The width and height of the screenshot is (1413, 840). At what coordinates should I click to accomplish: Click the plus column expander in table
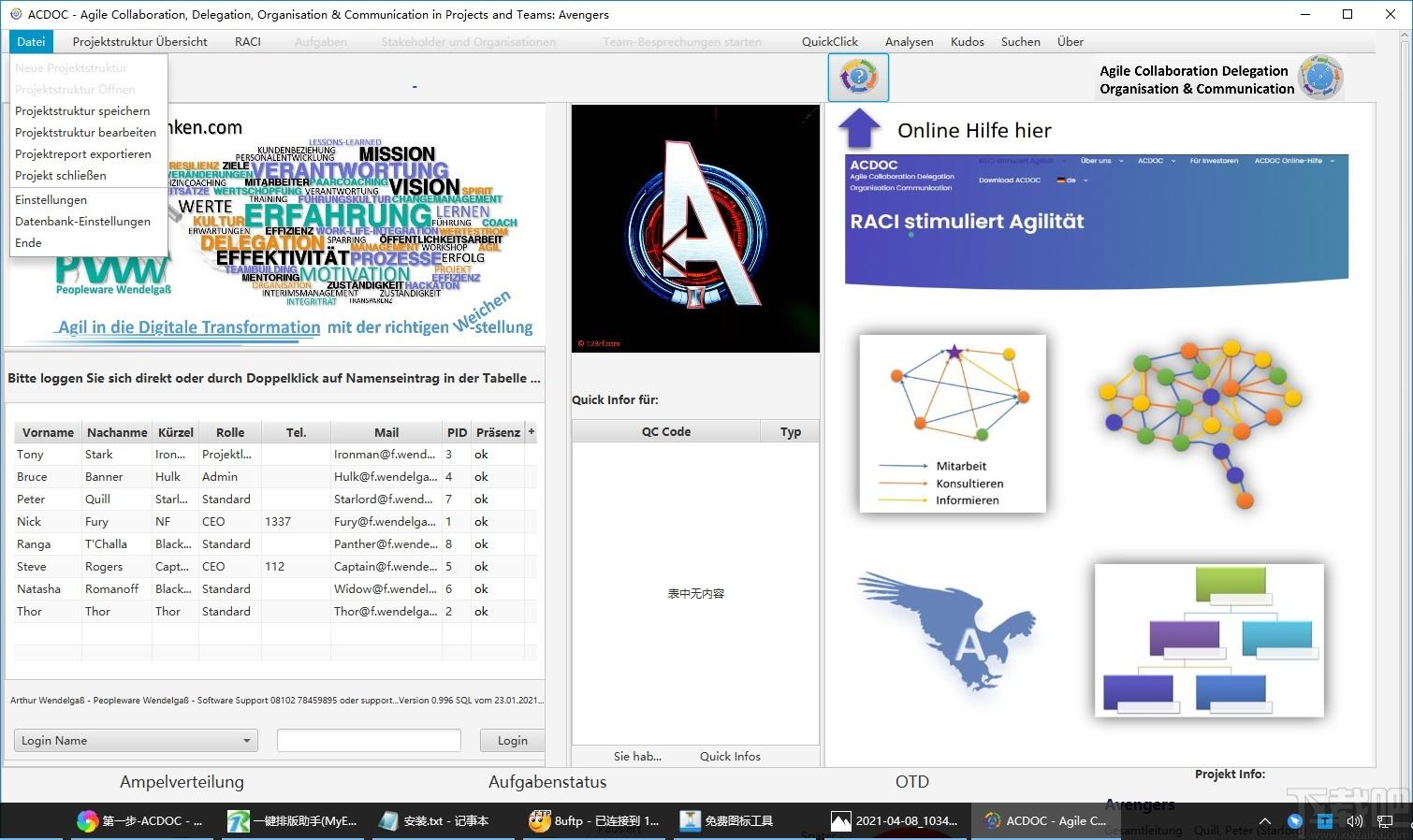[532, 432]
